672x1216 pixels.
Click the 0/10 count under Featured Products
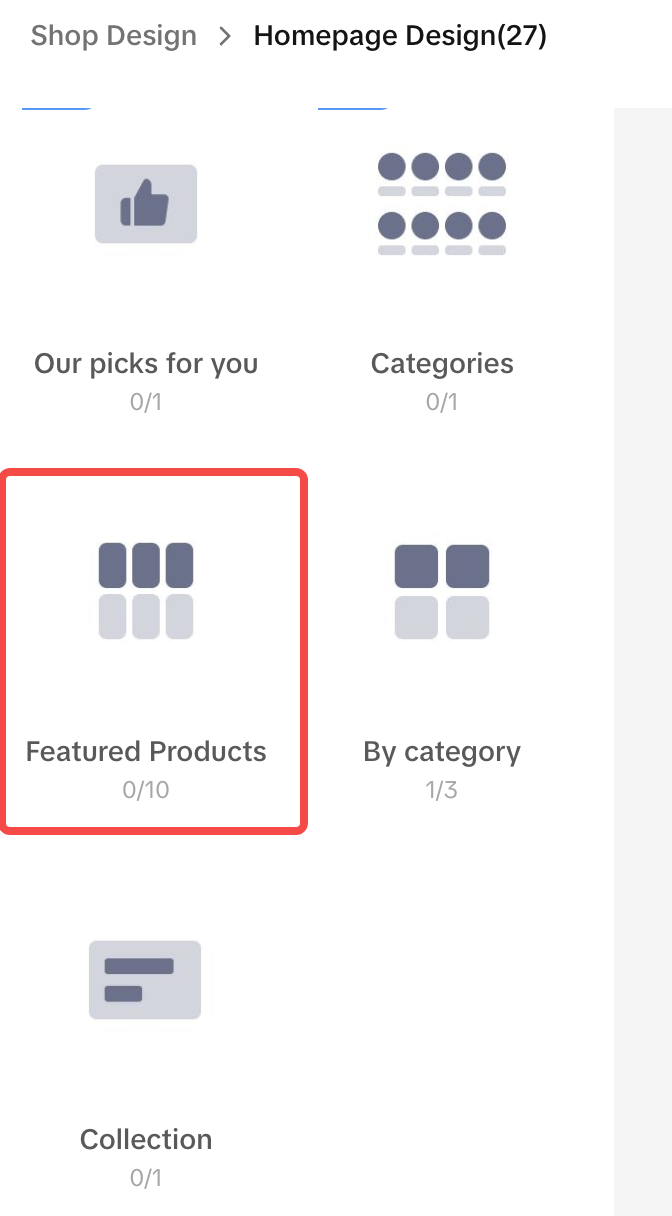coord(146,790)
